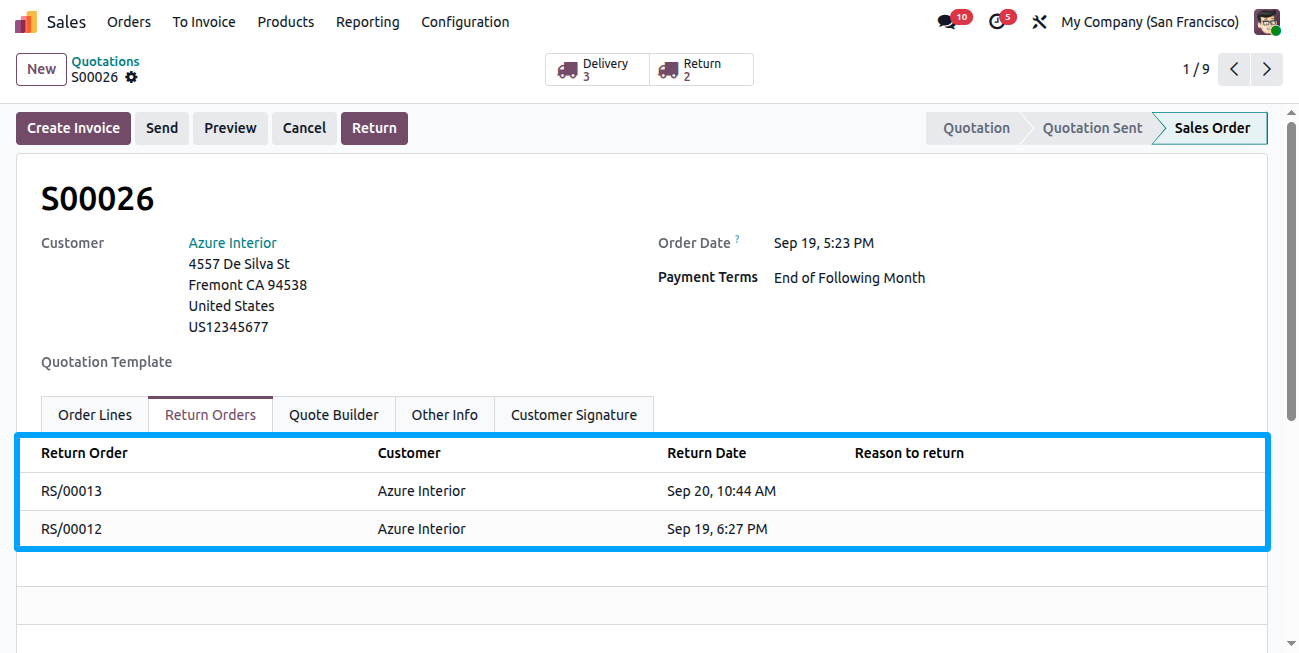This screenshot has height=653, width=1299.
Task: Open the Orders menu
Action: coord(129,22)
